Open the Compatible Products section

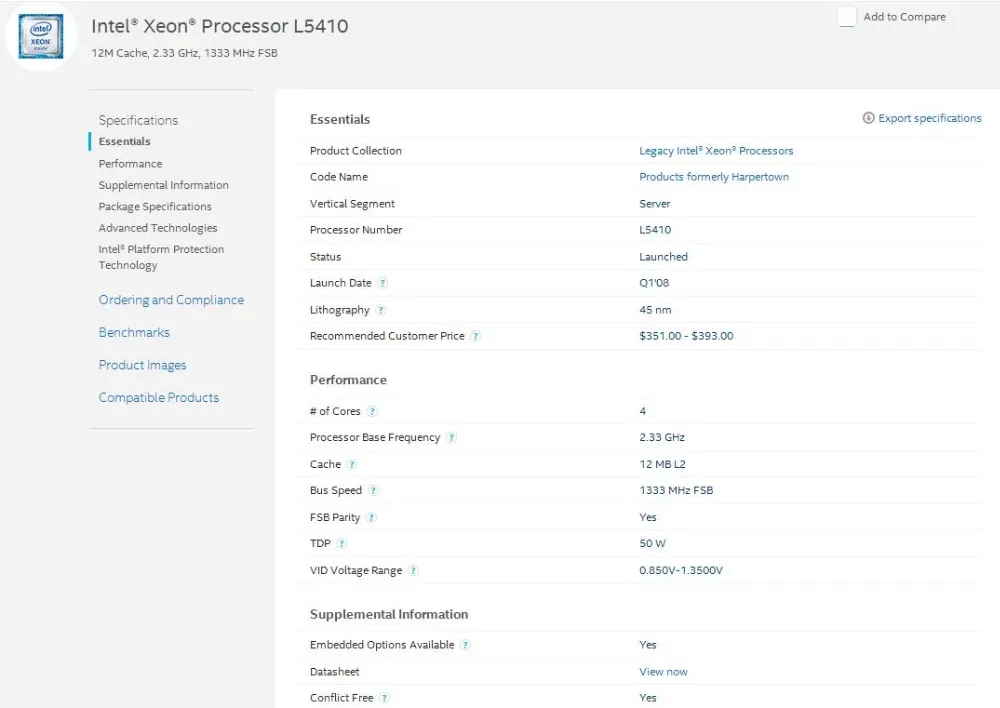pyautogui.click(x=159, y=397)
